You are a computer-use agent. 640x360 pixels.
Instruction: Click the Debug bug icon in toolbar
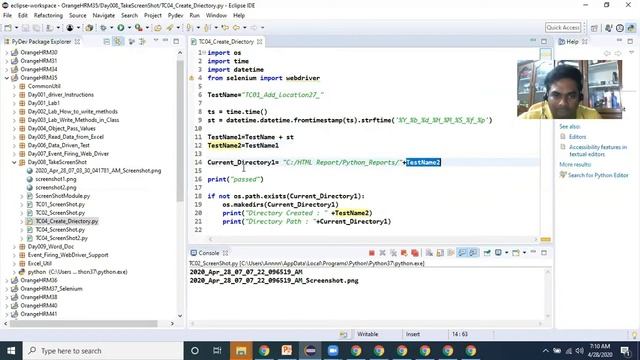(x=104, y=28)
